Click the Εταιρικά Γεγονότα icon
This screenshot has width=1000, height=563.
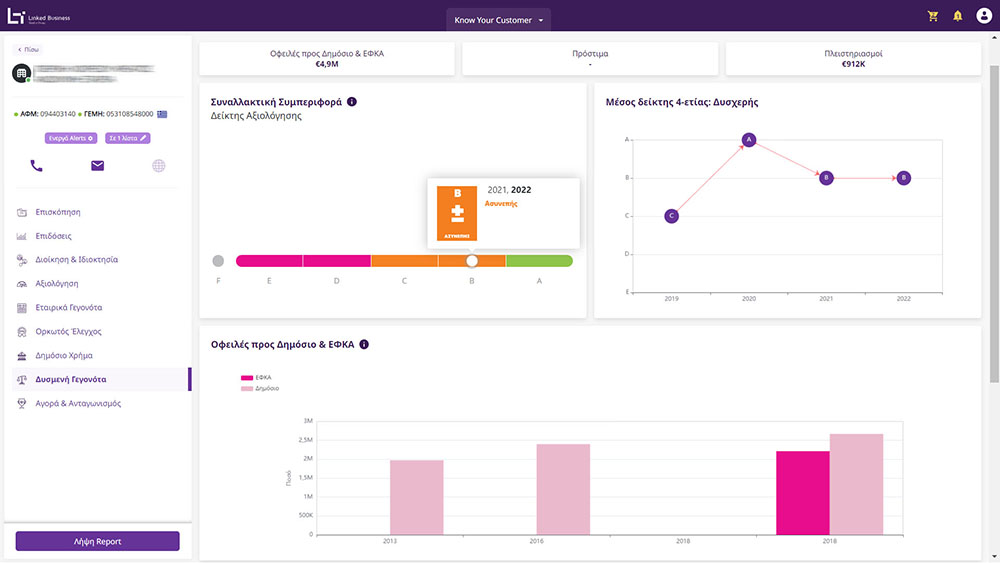tap(22, 308)
